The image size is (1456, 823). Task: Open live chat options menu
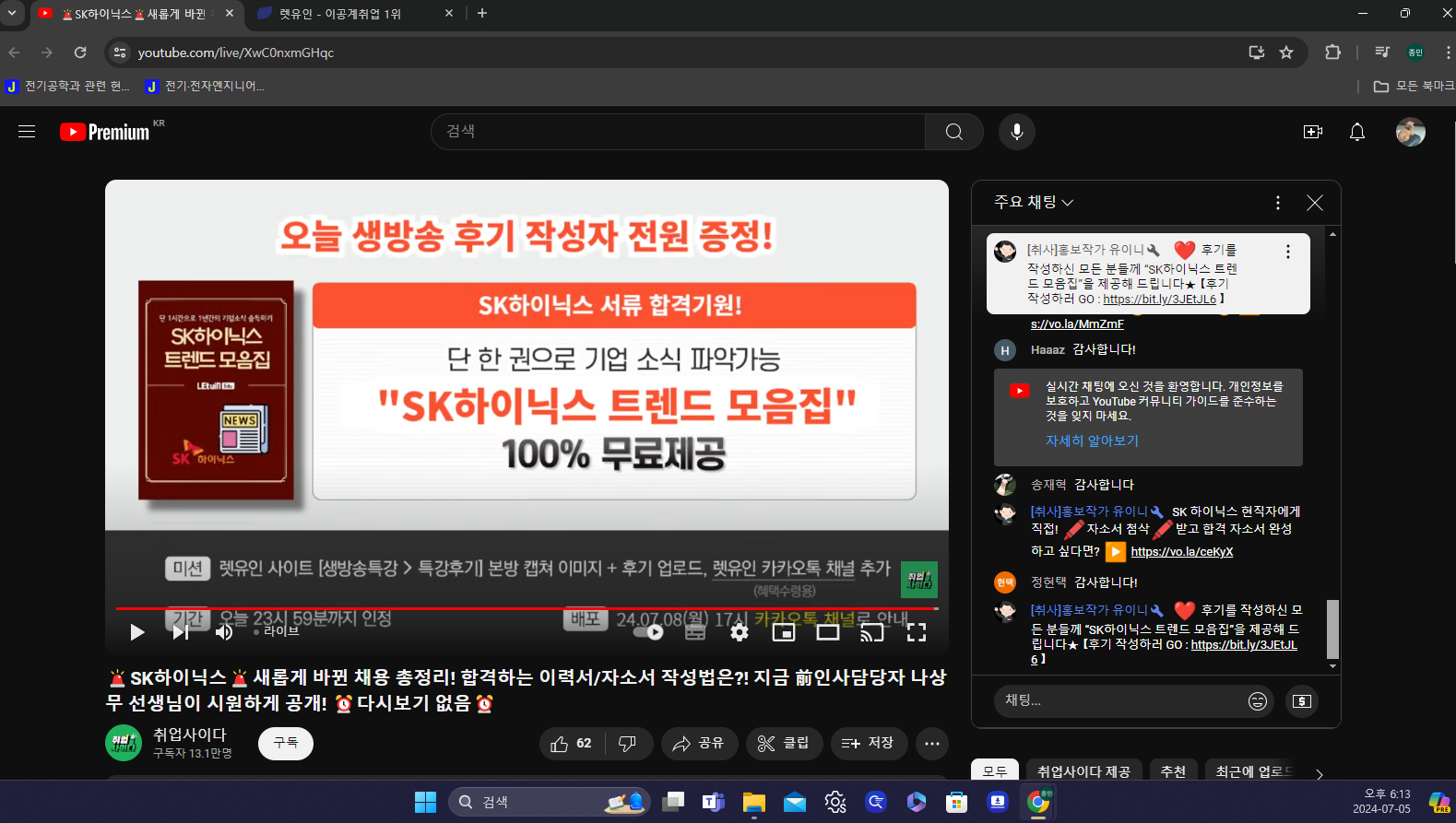1278,203
